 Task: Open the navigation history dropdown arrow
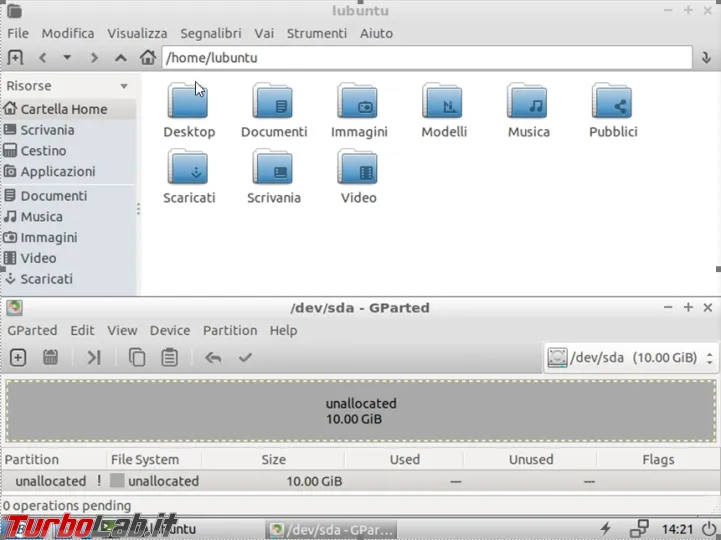67,58
